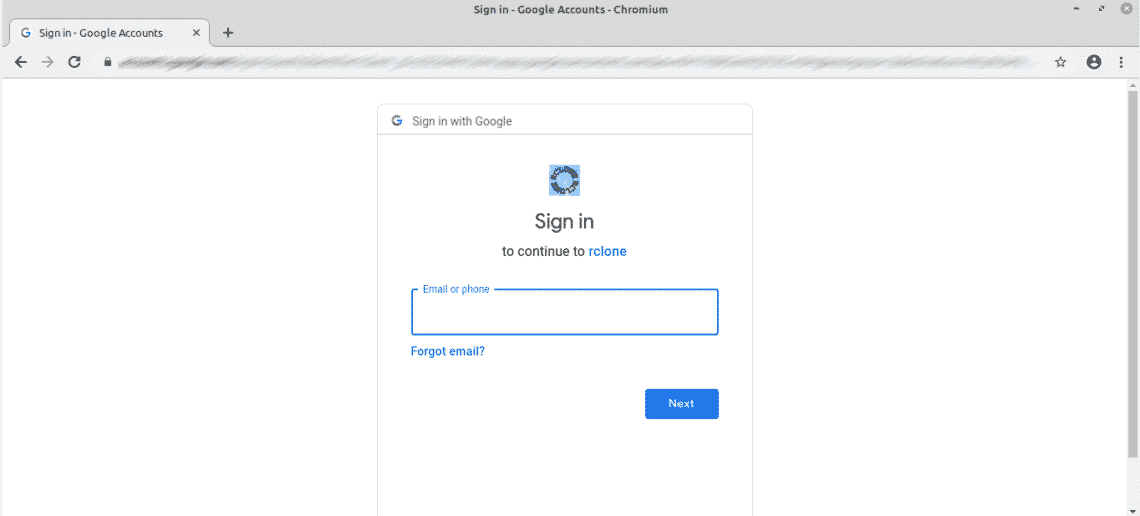Image resolution: width=1140 pixels, height=516 pixels.
Task: Click the padlock icon in address bar
Action: (108, 63)
